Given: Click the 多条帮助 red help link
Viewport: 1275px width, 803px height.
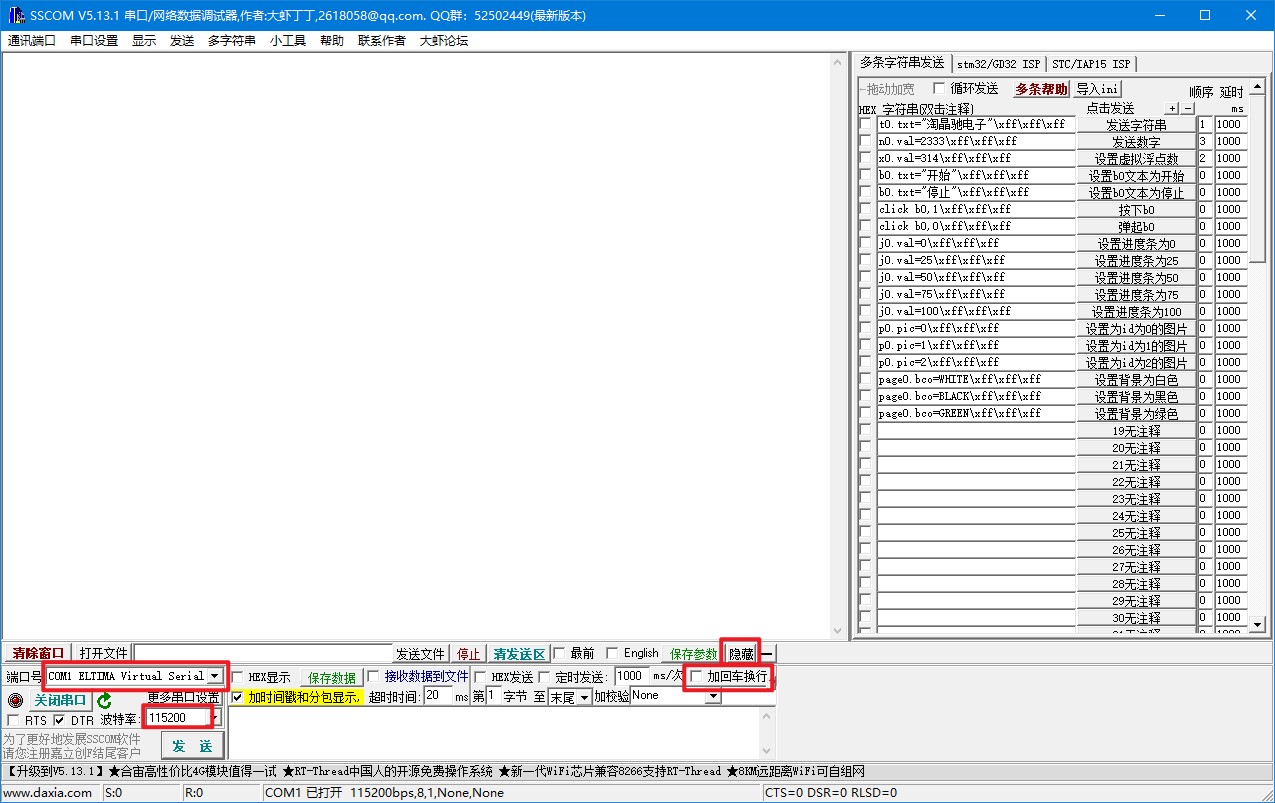Looking at the screenshot, I should pyautogui.click(x=1039, y=88).
